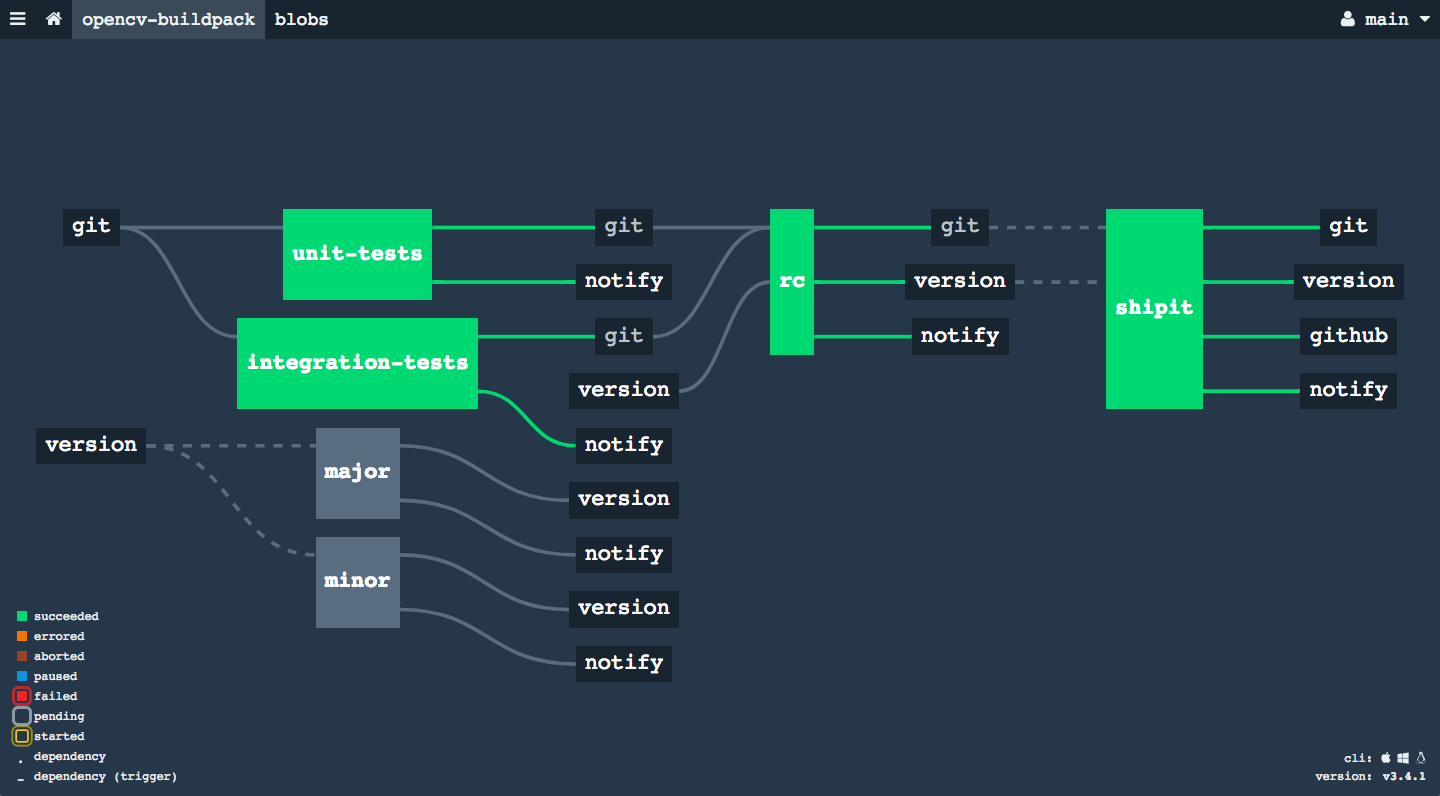
Task: Select the notify resource output by unit-tests
Action: pyautogui.click(x=624, y=281)
